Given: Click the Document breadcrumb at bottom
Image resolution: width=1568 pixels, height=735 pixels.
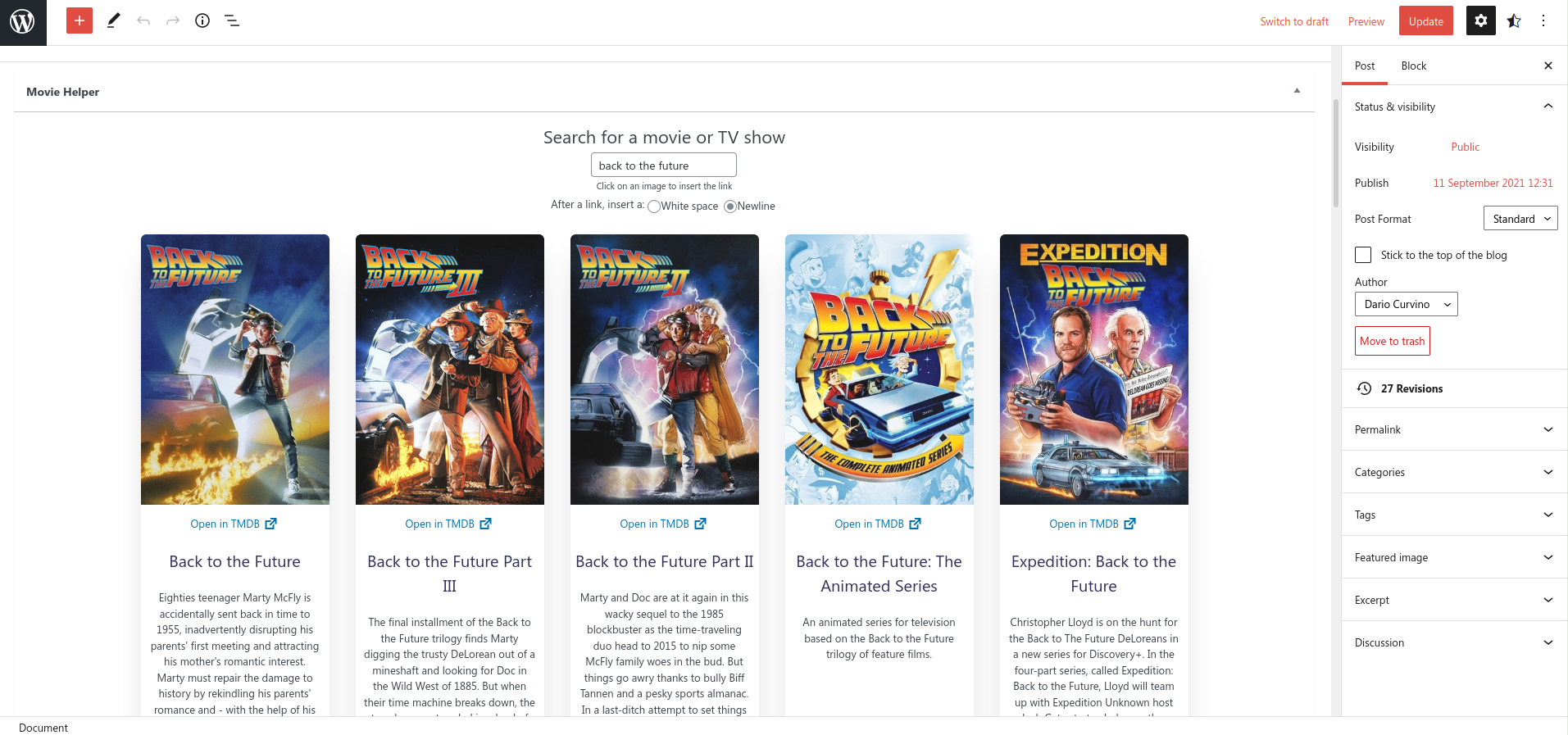Looking at the screenshot, I should pyautogui.click(x=43, y=728).
